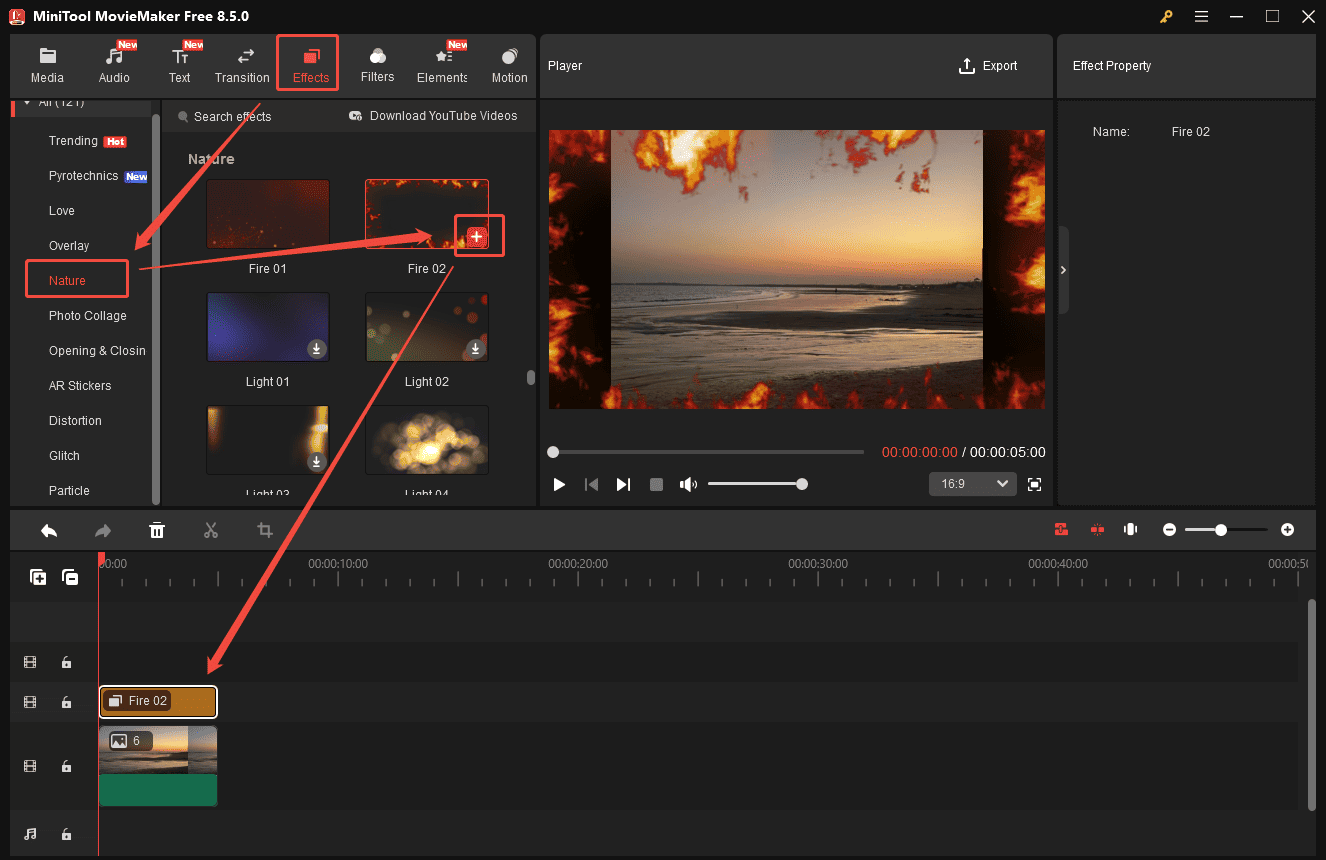Switch to the Transition tab

click(241, 62)
